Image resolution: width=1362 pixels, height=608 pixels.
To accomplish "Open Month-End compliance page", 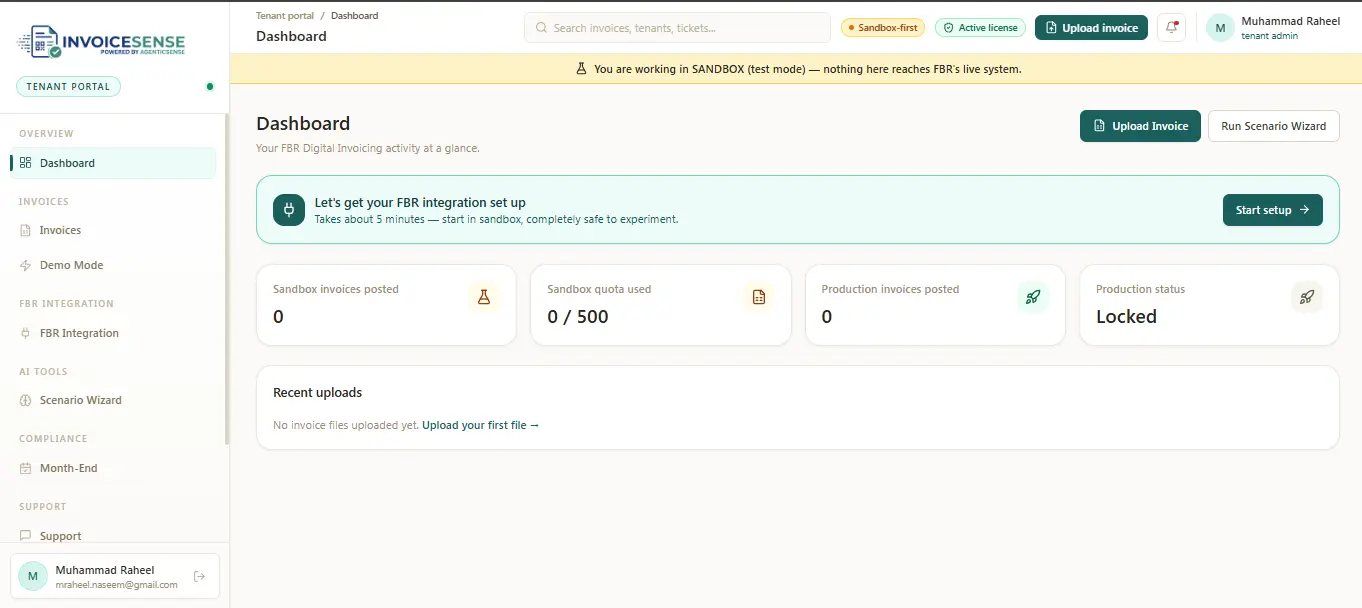I will [x=113, y=468].
